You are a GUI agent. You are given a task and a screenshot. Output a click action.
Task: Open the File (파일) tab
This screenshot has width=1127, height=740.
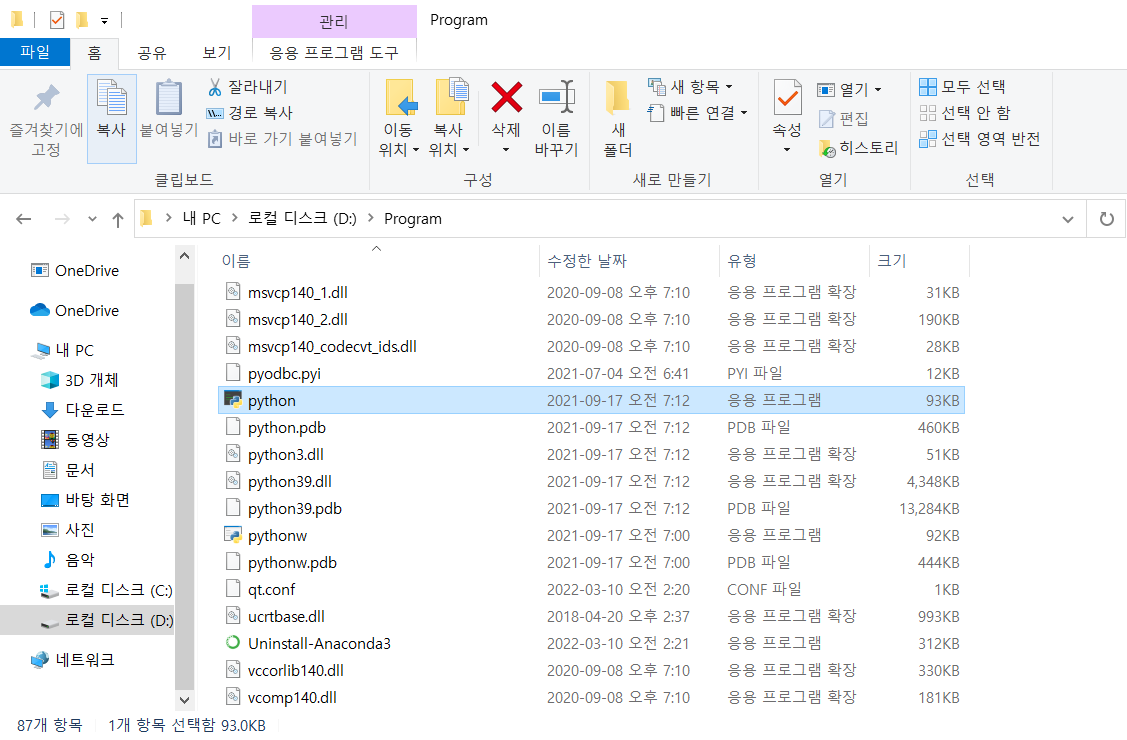tap(35, 52)
